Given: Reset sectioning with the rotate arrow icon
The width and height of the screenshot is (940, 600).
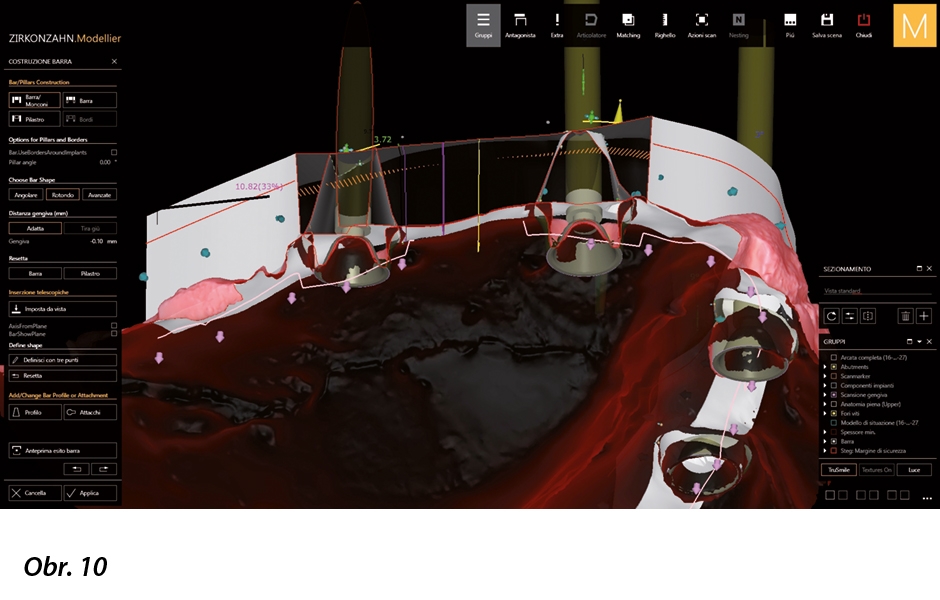Looking at the screenshot, I should [830, 316].
